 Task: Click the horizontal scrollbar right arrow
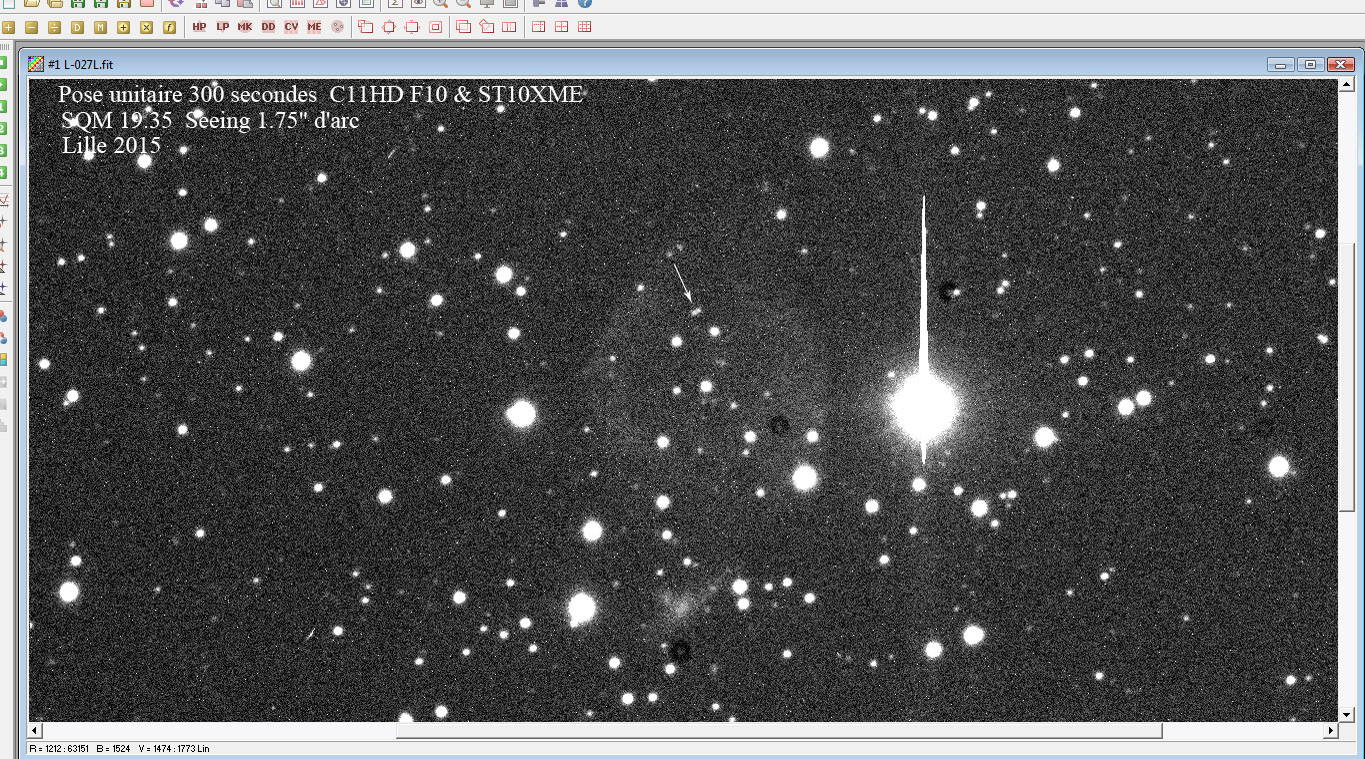pyautogui.click(x=1331, y=731)
